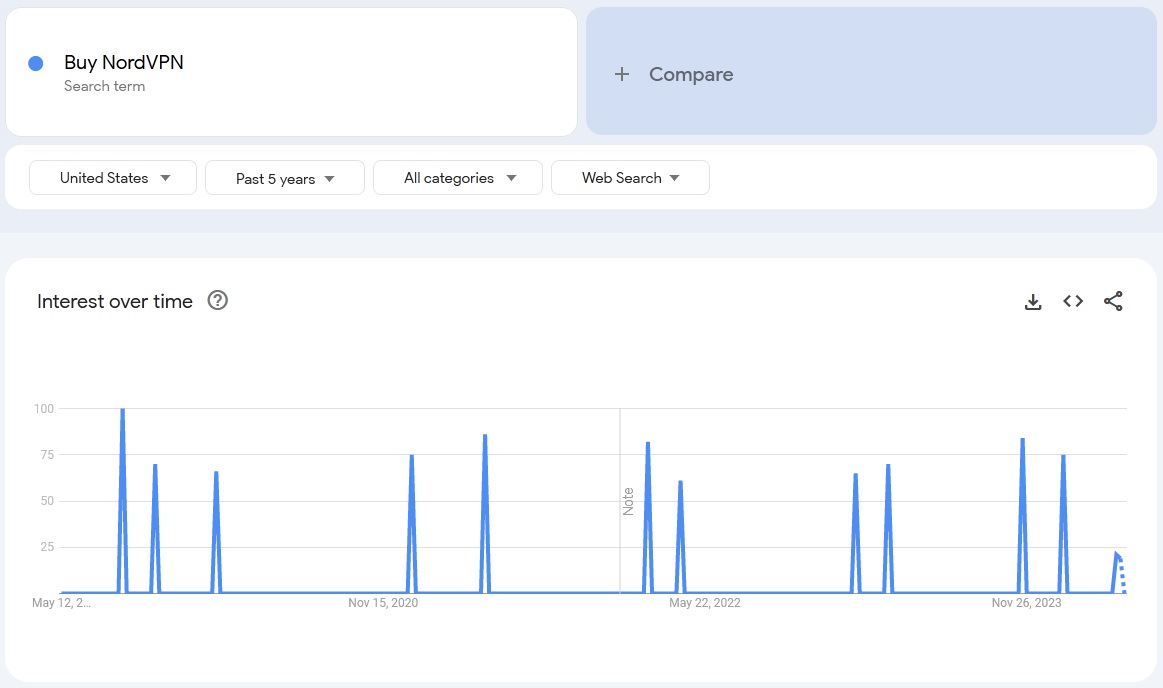Click the blue dot beside Buy NordVPN
This screenshot has height=688, width=1163.
point(36,64)
